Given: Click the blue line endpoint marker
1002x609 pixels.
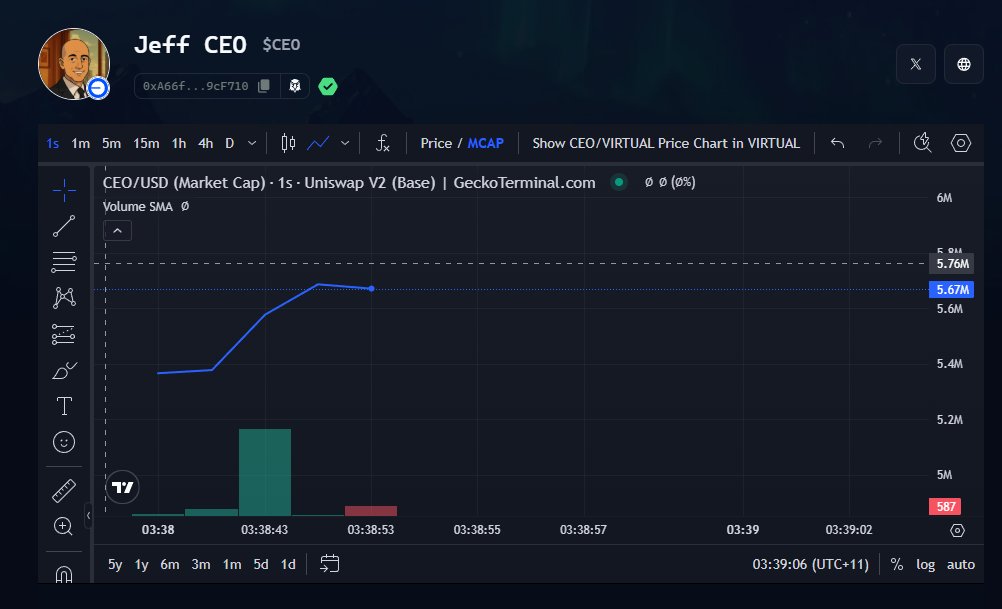Looking at the screenshot, I should click(371, 289).
